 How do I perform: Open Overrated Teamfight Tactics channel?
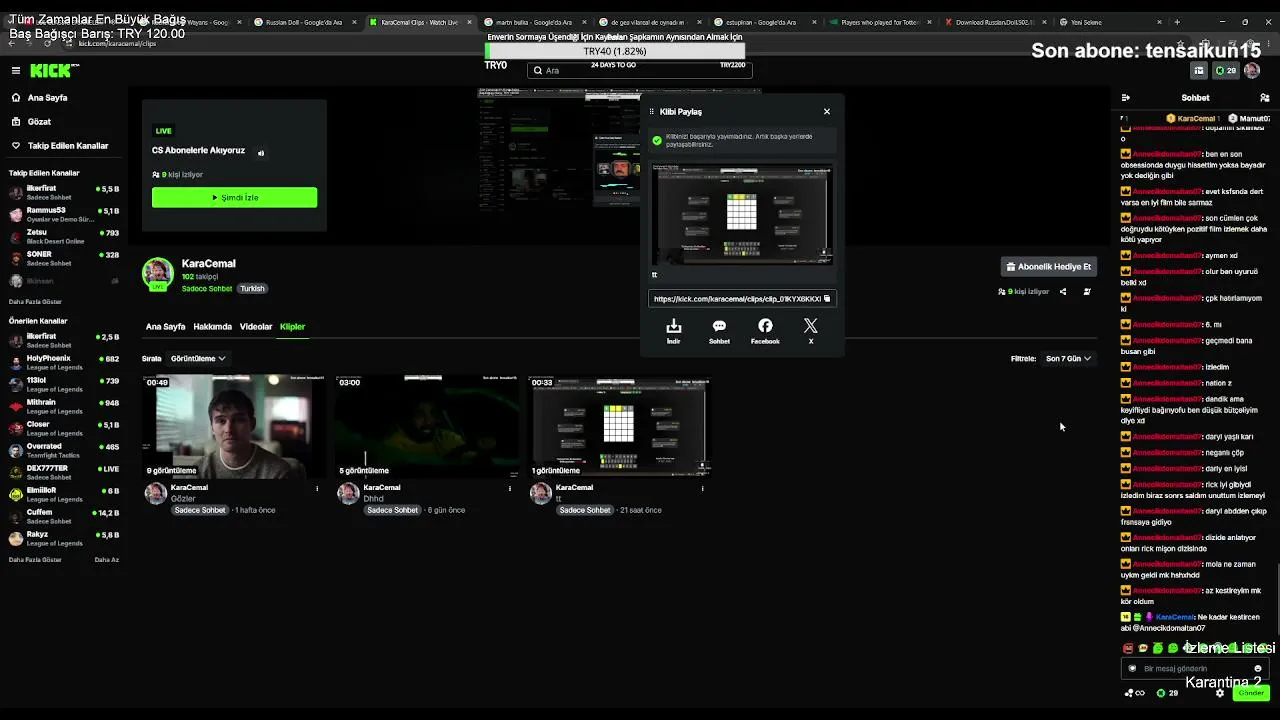coord(62,450)
